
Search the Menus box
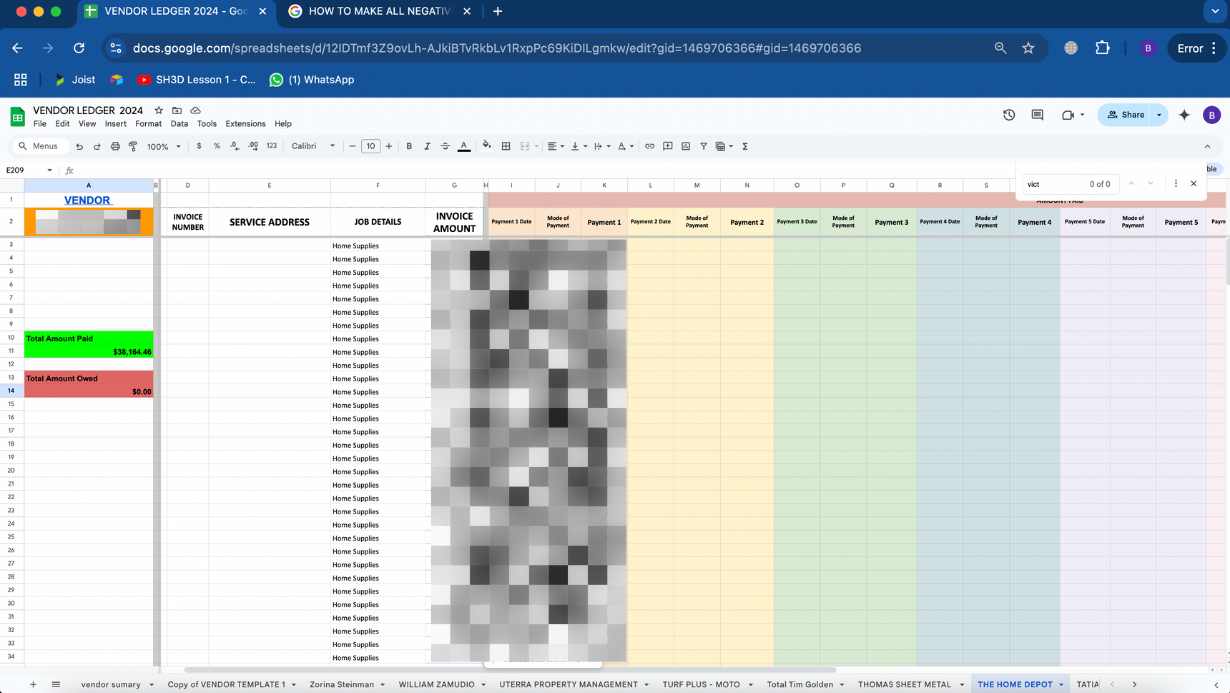pyautogui.click(x=41, y=146)
